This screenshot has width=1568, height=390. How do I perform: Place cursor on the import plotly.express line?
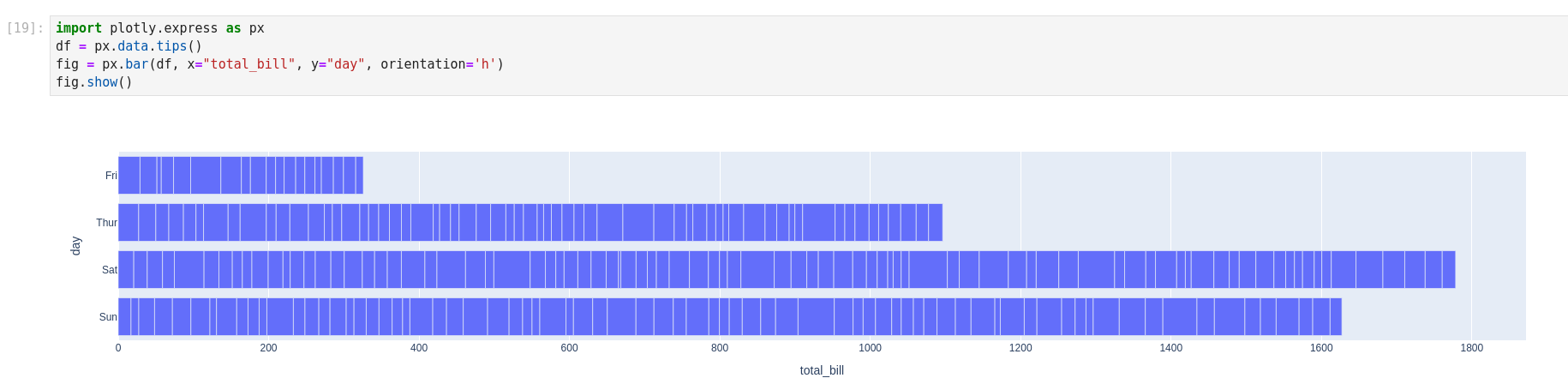pyautogui.click(x=160, y=28)
